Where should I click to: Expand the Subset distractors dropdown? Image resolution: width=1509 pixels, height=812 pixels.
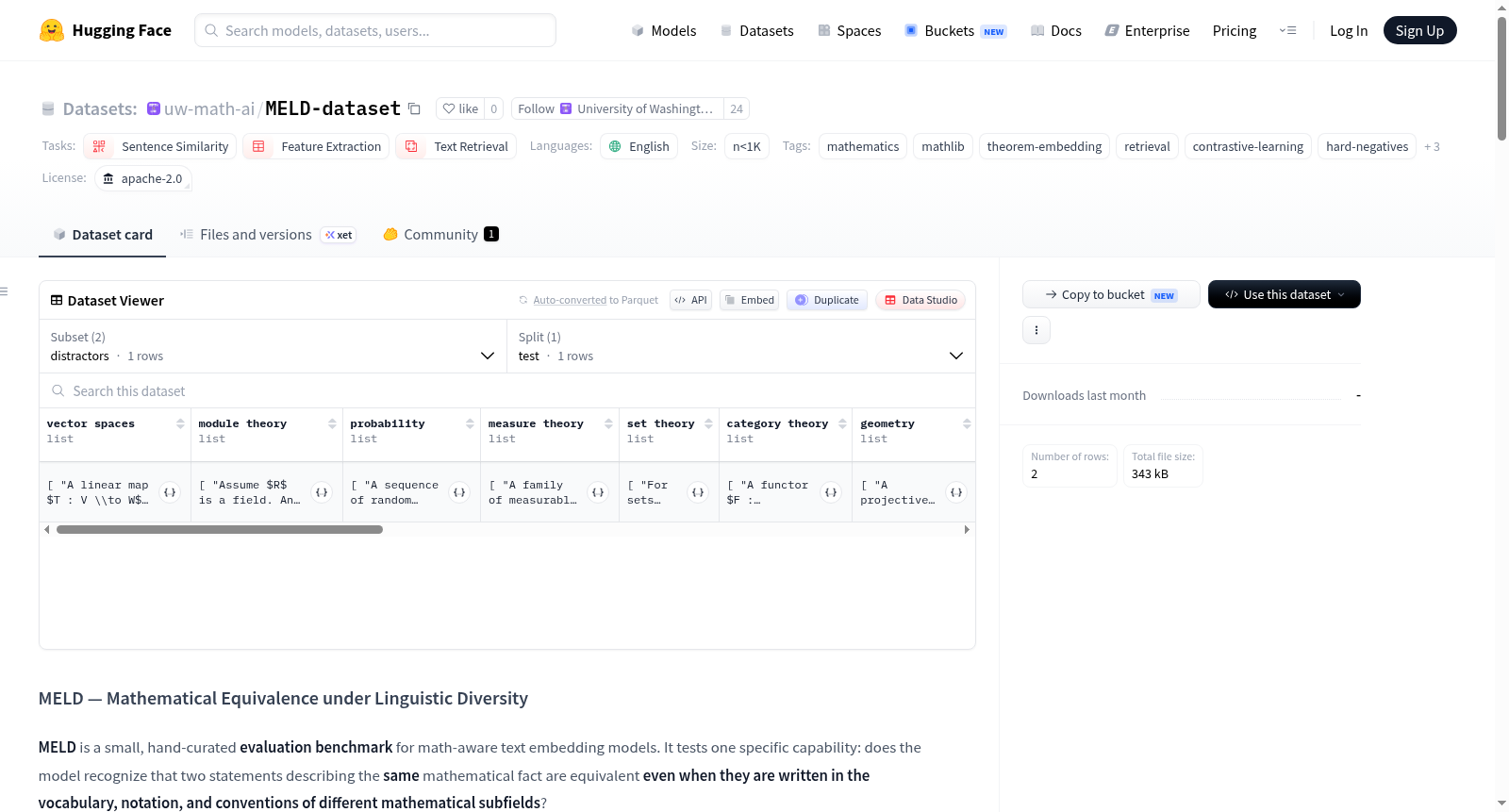point(273,346)
